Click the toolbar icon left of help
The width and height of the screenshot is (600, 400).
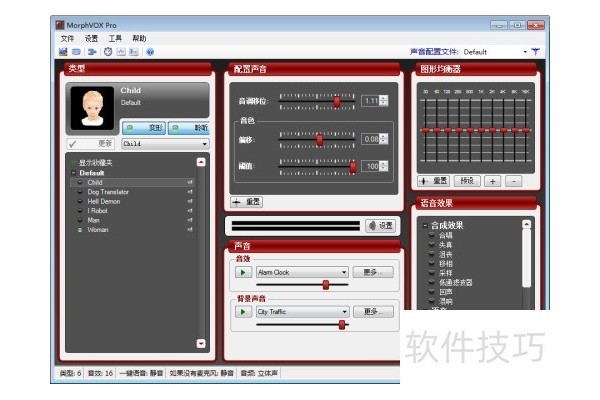click(134, 52)
